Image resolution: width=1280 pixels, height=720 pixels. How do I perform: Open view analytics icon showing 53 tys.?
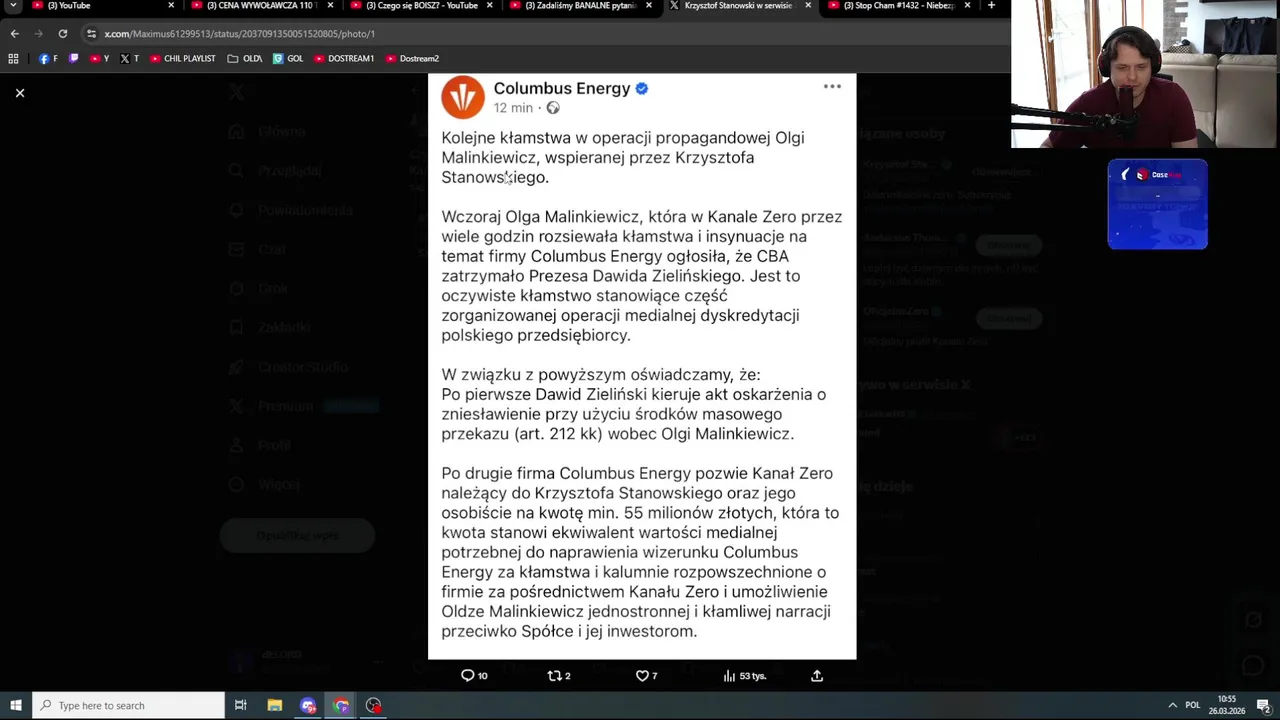point(744,676)
